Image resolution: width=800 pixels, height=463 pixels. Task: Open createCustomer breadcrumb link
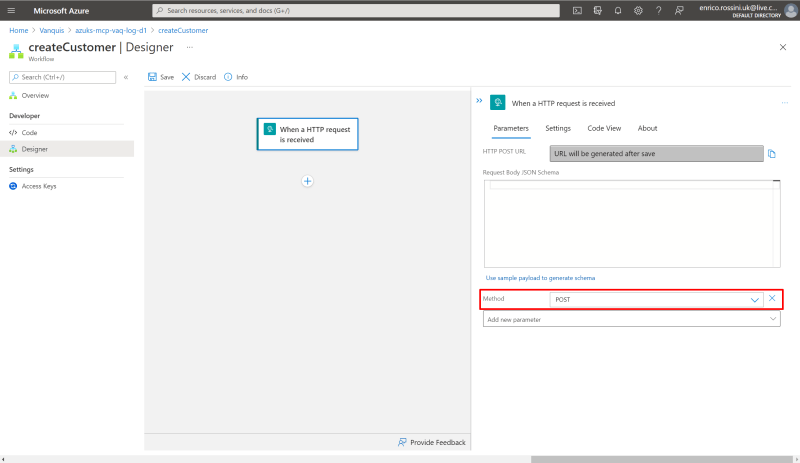[x=183, y=30]
